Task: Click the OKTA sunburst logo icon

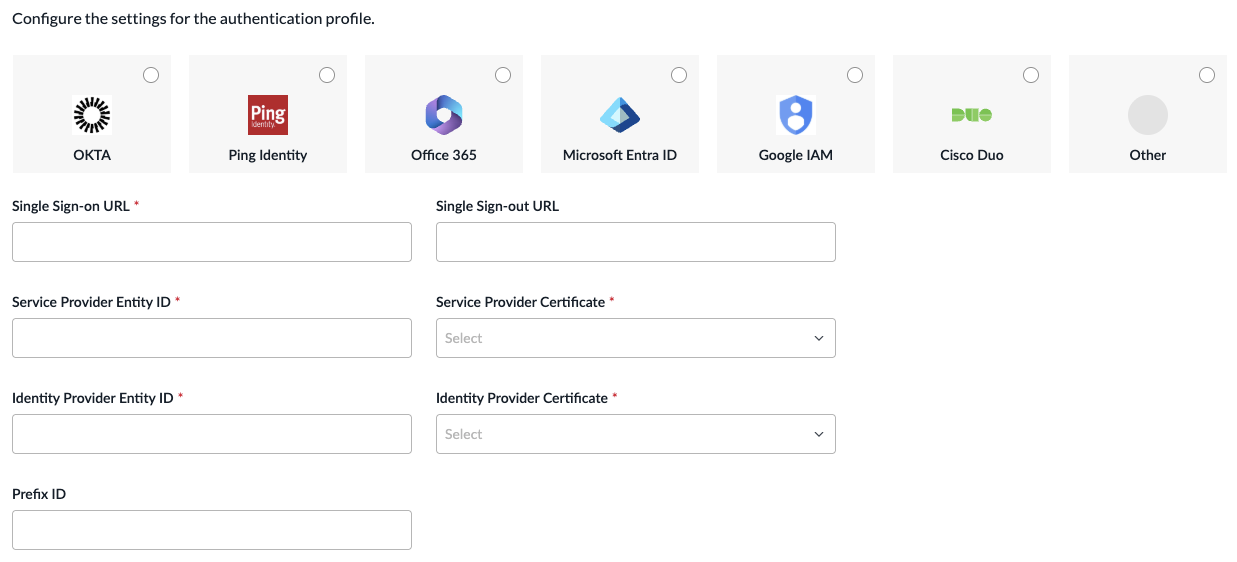Action: (x=92, y=115)
